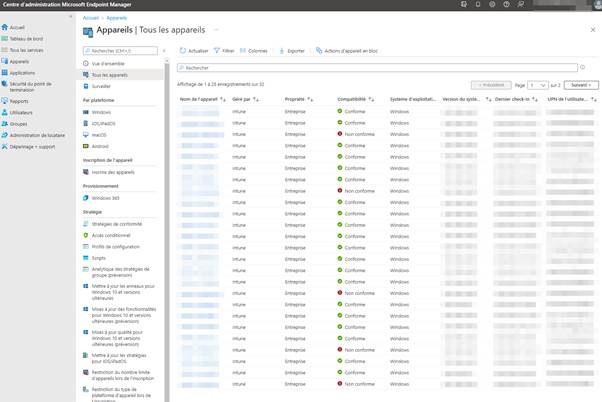
Task: Sort by Compatibilité column
Action: (356, 99)
